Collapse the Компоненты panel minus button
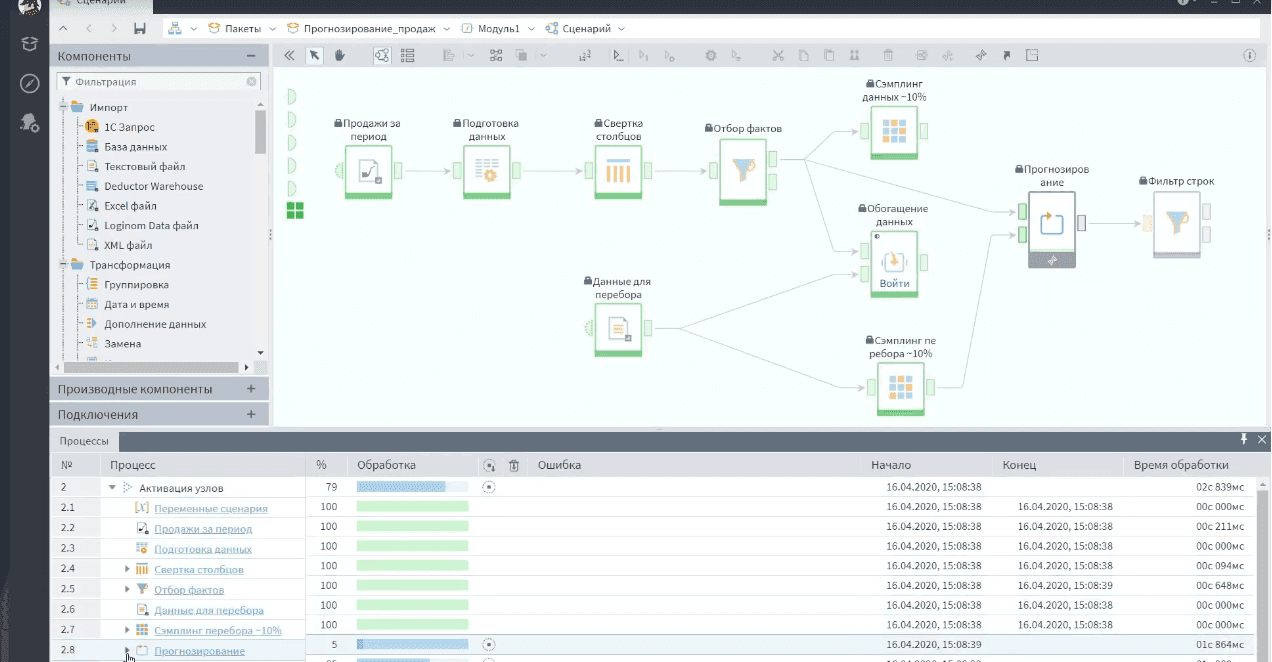Image resolution: width=1272 pixels, height=662 pixels. [x=251, y=56]
